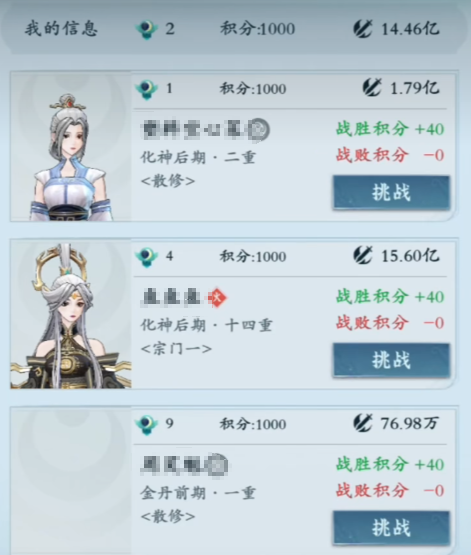471x555 pixels.
Task: Click the round badge after rank 1 player's name
Action: [259, 130]
